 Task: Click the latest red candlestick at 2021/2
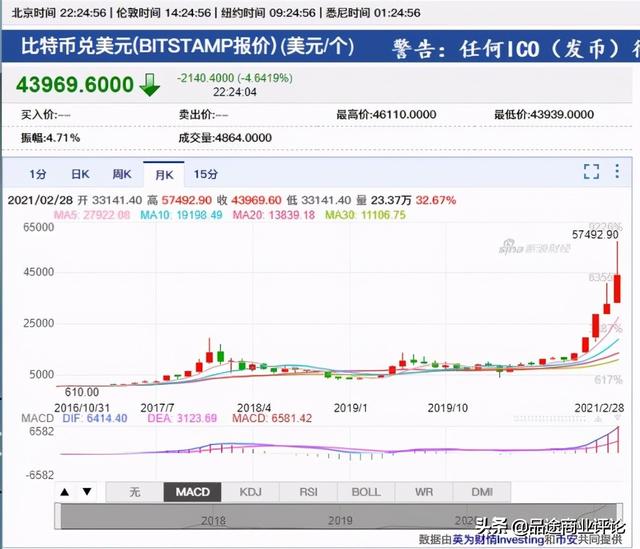click(617, 289)
